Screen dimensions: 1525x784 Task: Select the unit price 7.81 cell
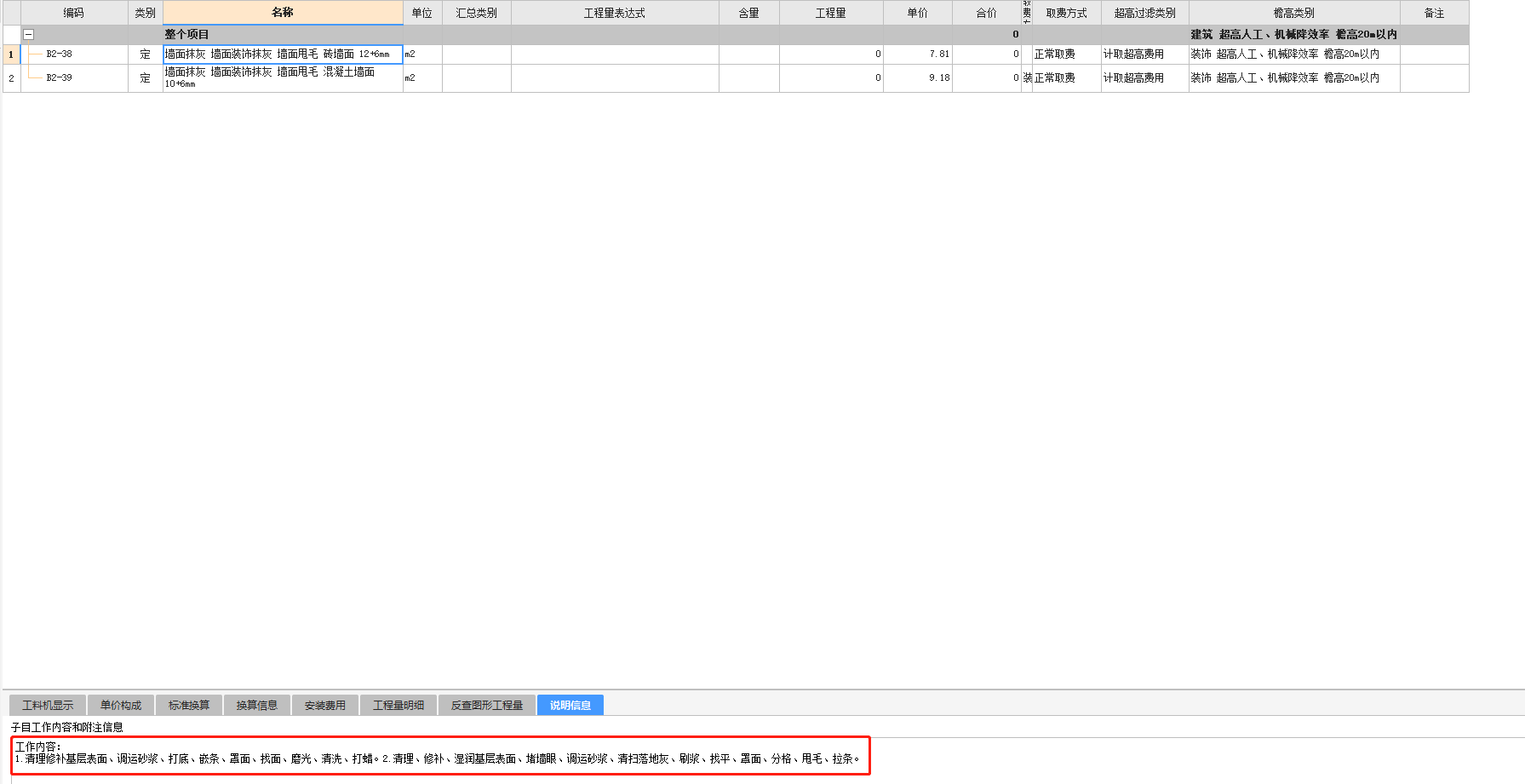pos(918,54)
